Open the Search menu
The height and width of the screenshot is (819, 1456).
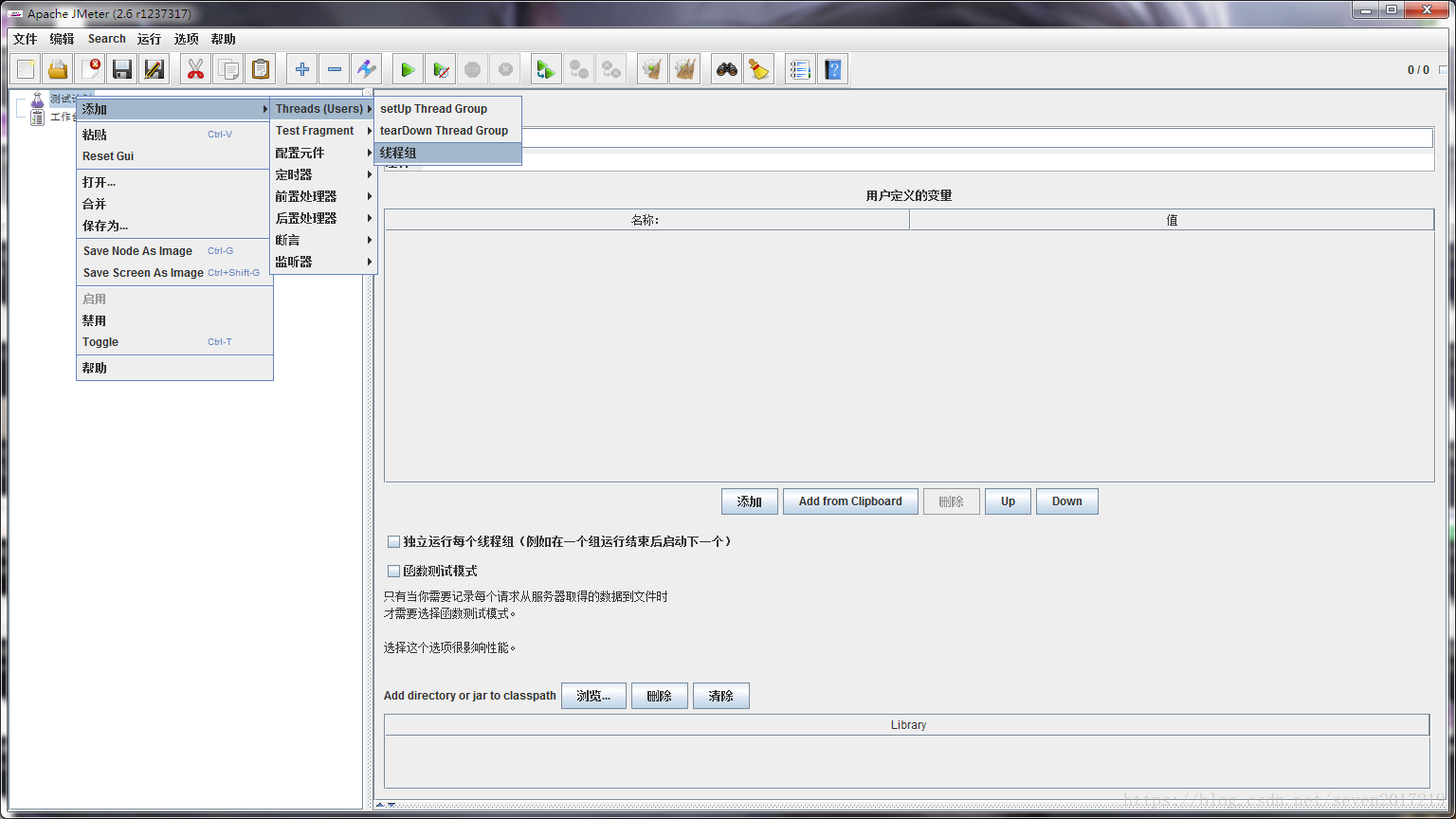pos(107,39)
